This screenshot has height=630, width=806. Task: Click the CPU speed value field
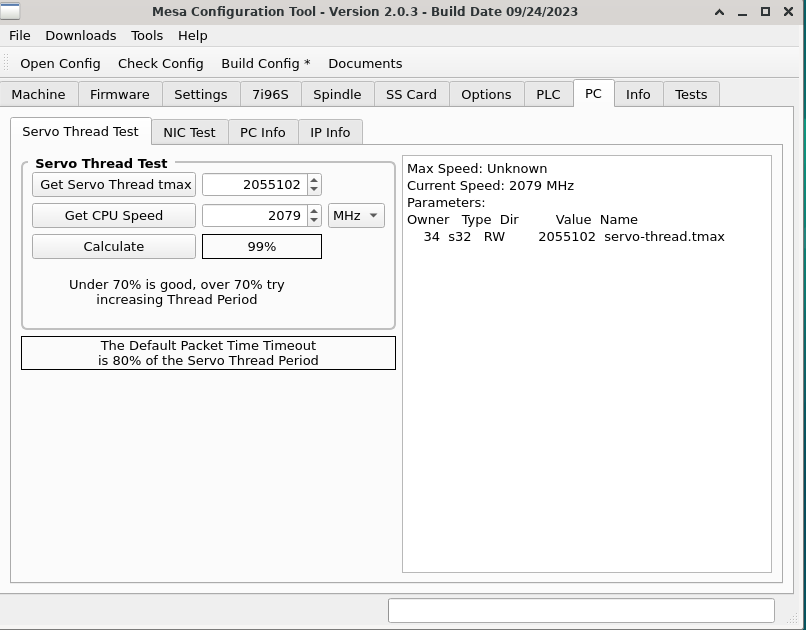[255, 215]
